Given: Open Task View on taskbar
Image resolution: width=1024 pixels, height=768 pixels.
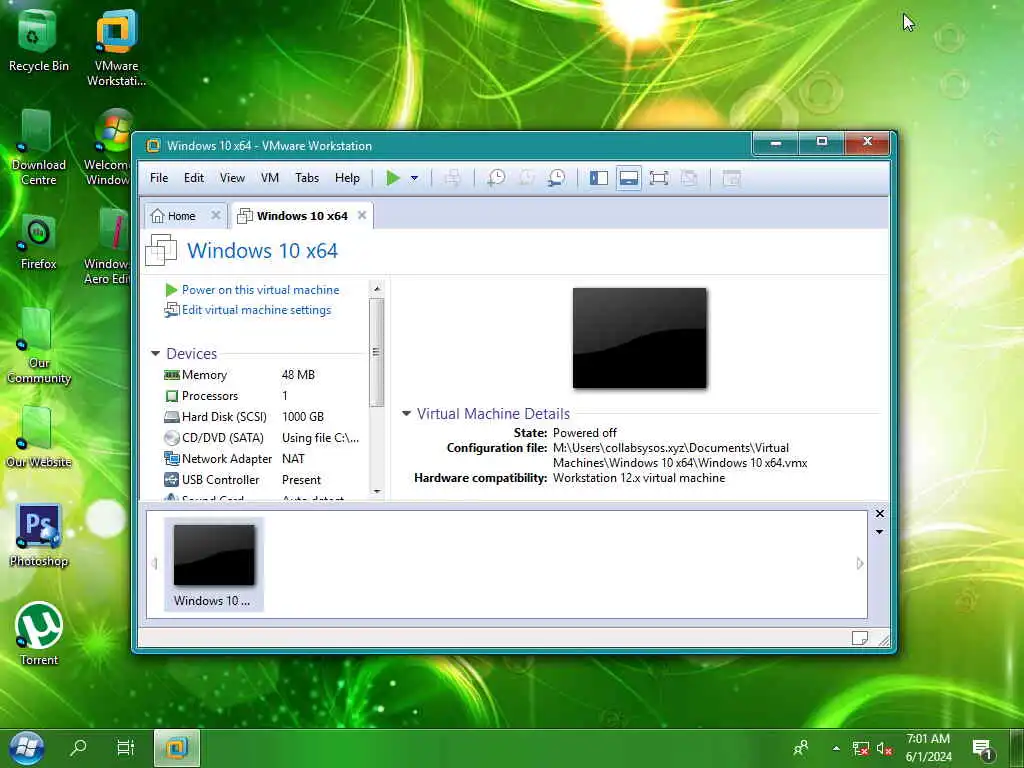Looking at the screenshot, I should 125,747.
